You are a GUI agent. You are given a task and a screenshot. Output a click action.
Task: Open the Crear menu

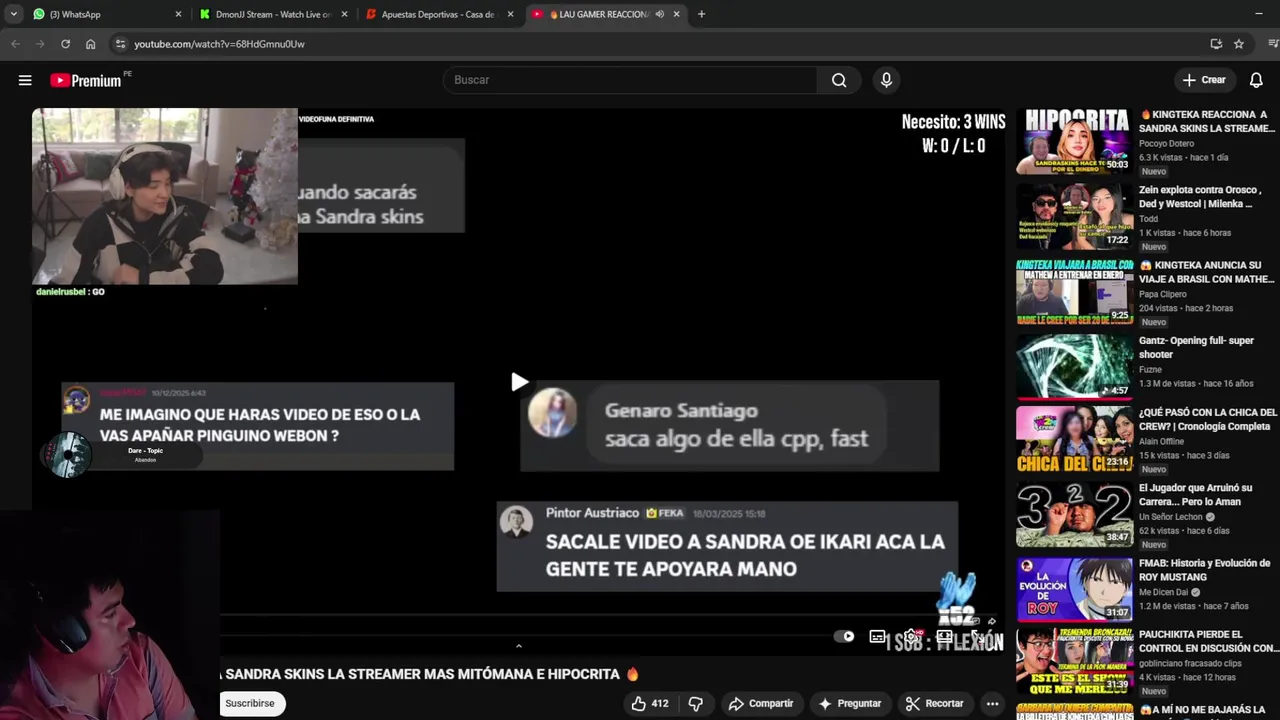pos(1204,80)
